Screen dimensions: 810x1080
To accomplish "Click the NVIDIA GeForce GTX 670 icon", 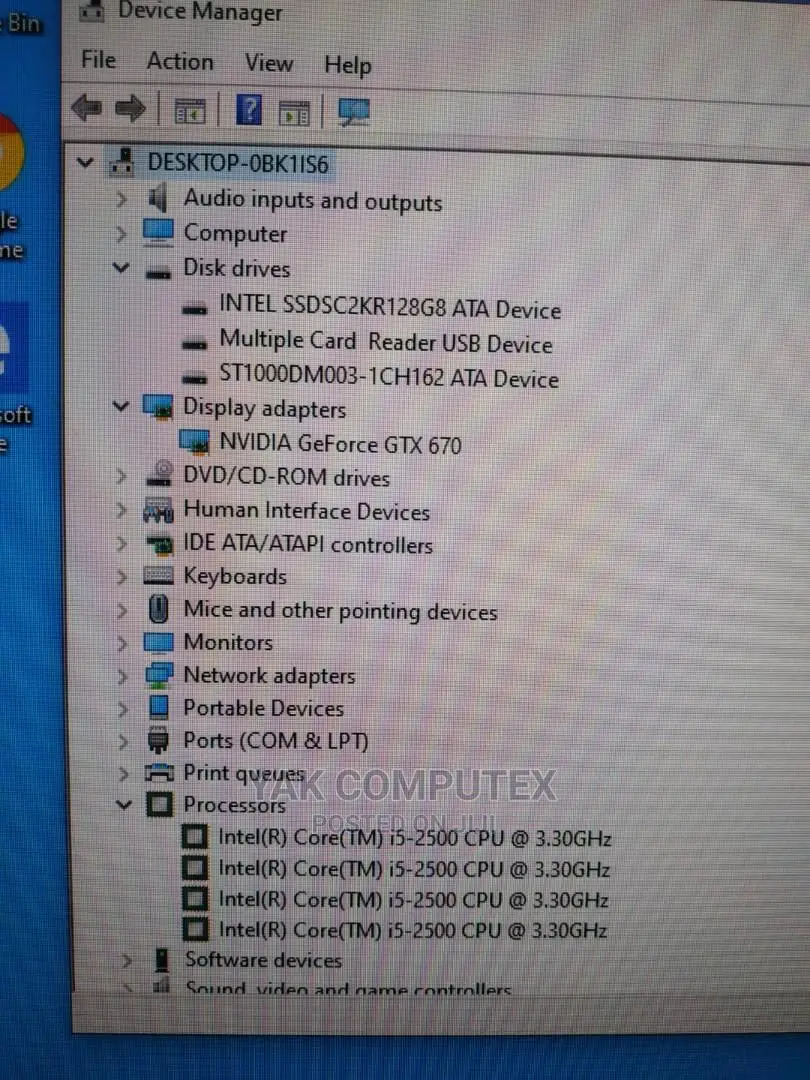I will pyautogui.click(x=194, y=442).
